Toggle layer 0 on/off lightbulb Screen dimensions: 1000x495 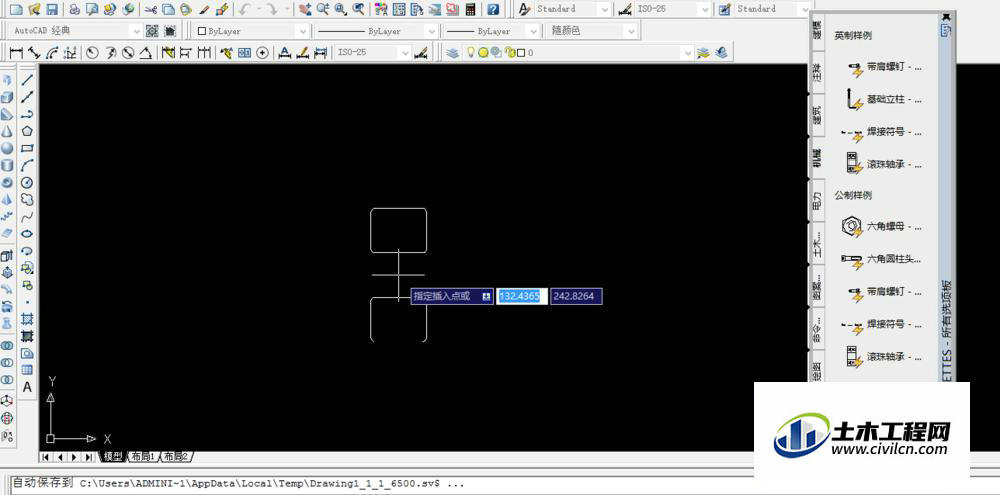tap(471, 53)
